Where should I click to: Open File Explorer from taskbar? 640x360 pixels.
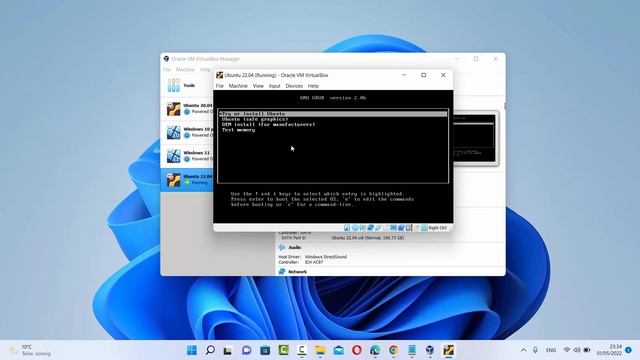click(320, 350)
